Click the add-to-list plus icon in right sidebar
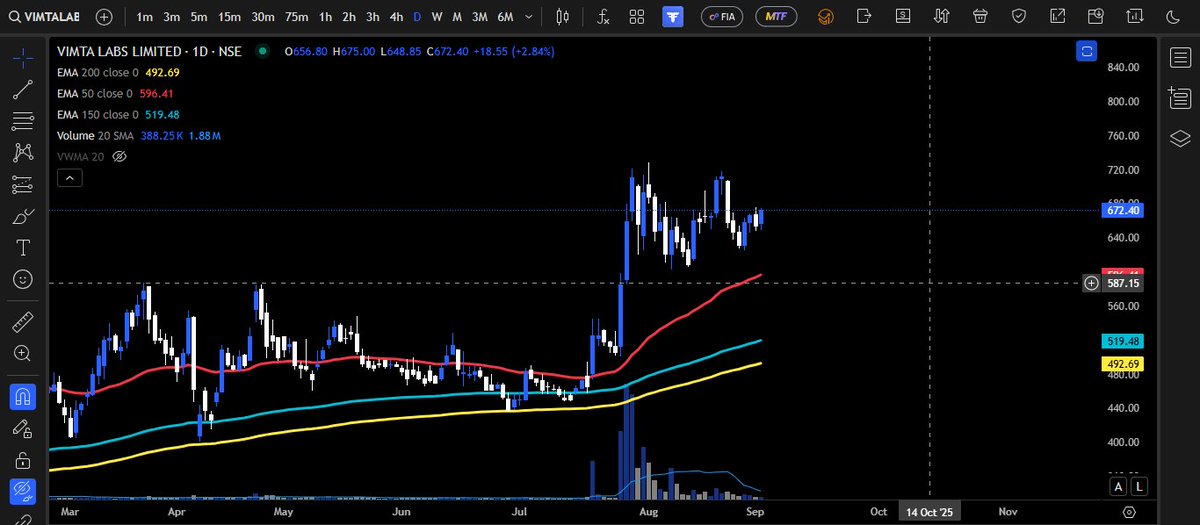 coord(1180,97)
